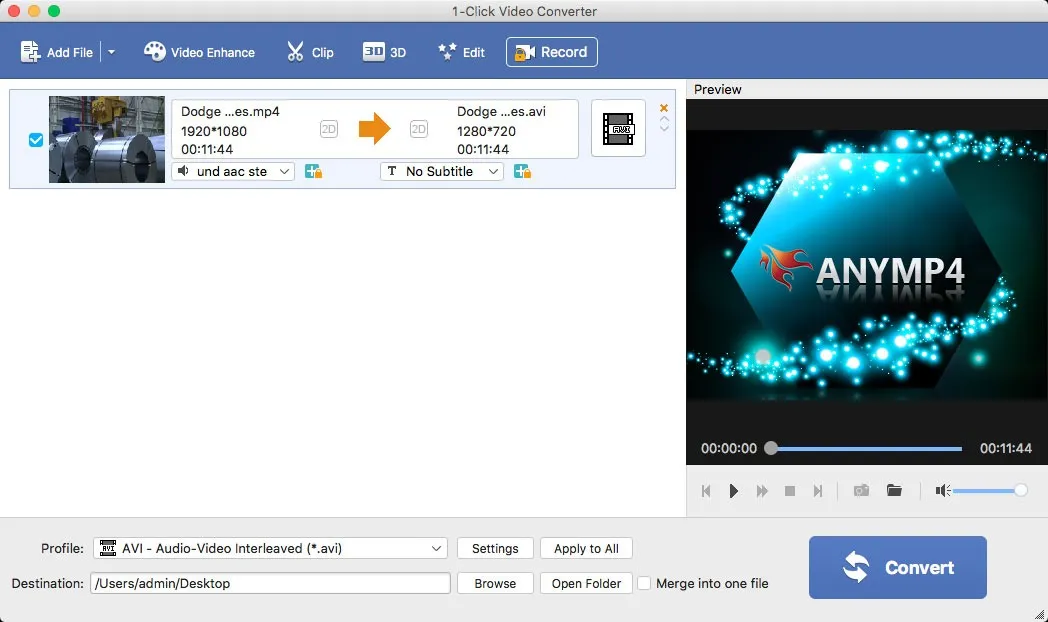Click the add audio track icon
The width and height of the screenshot is (1048, 622).
[313, 172]
